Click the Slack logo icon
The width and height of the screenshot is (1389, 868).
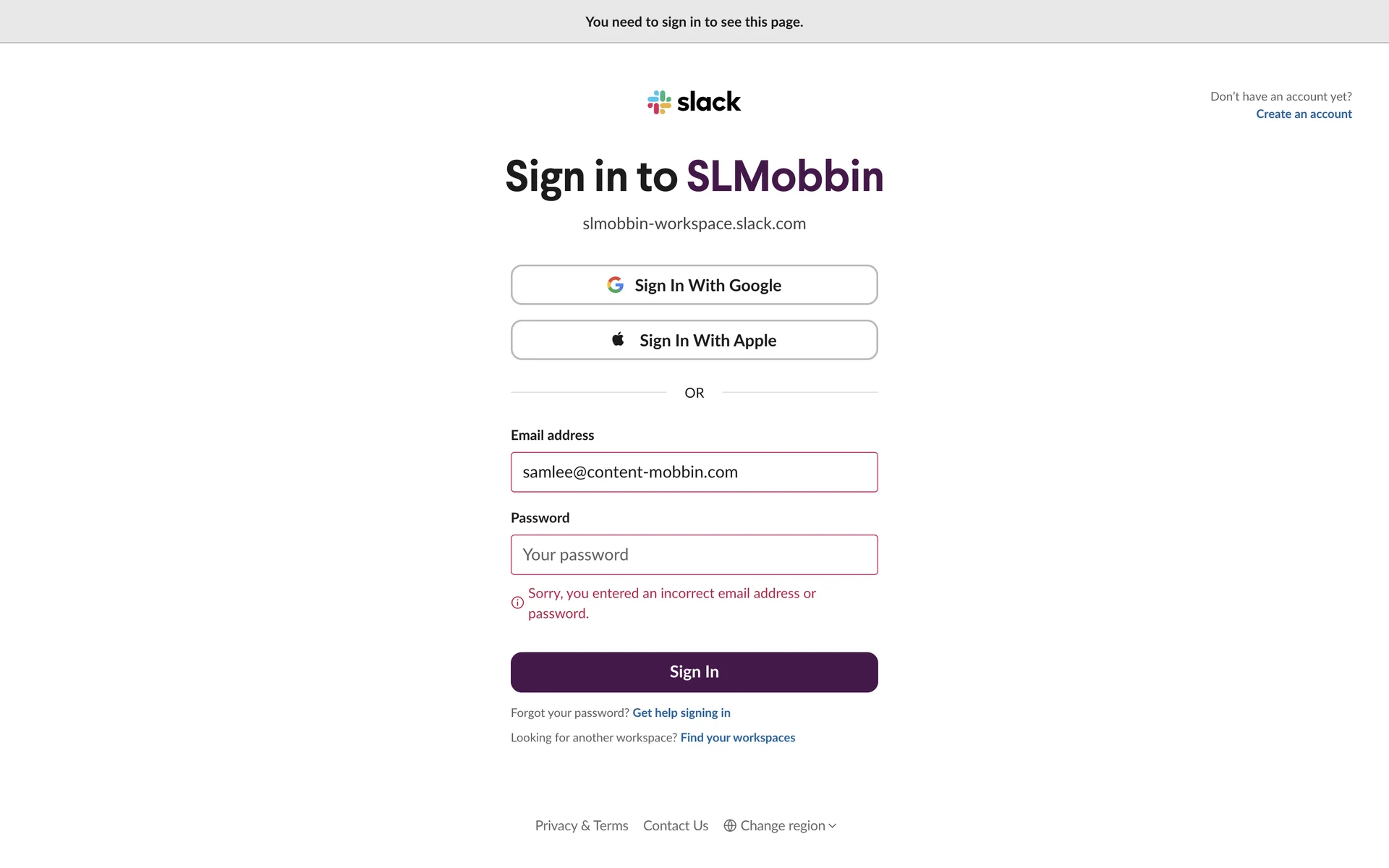point(659,102)
